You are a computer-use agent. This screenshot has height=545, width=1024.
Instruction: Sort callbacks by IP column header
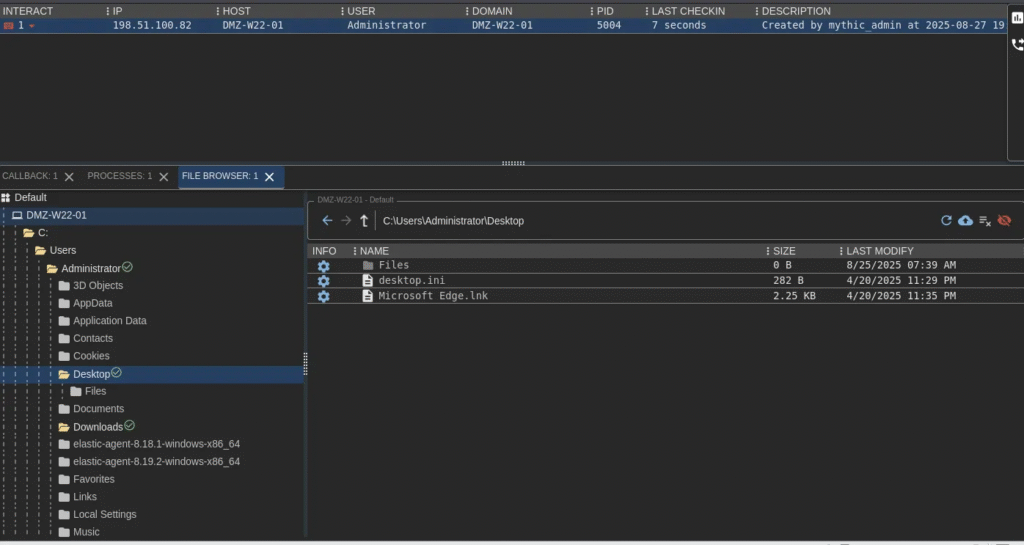coord(118,11)
